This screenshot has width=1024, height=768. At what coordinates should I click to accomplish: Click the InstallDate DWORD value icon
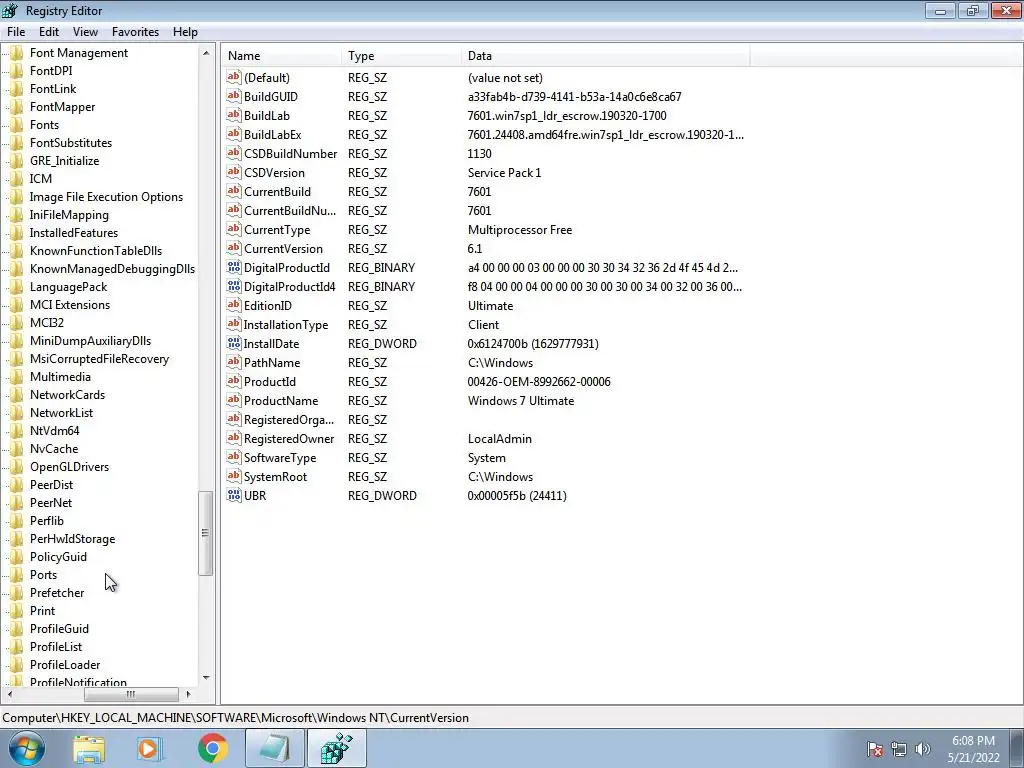[x=234, y=343]
